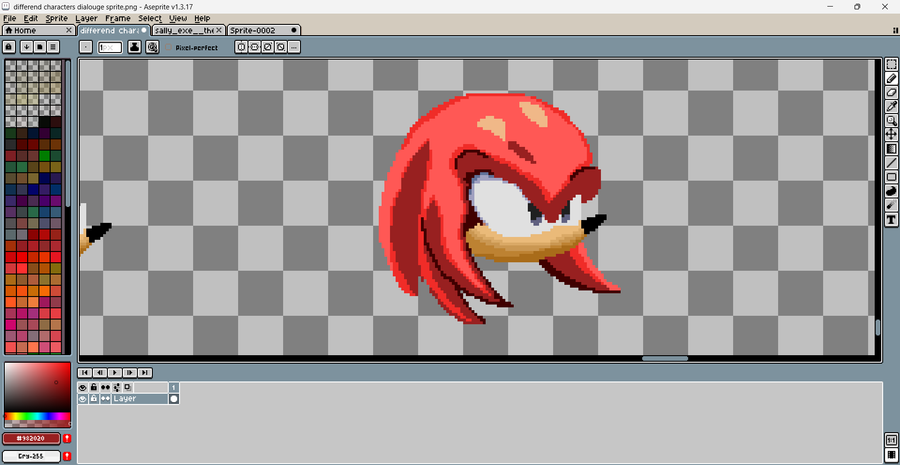Click the rainbow hue slider
The image size is (900, 465).
coord(37,416)
